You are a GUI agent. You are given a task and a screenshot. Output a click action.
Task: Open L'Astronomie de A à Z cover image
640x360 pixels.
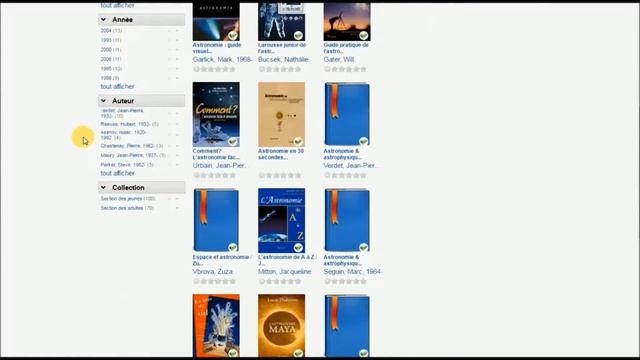[x=281, y=220]
